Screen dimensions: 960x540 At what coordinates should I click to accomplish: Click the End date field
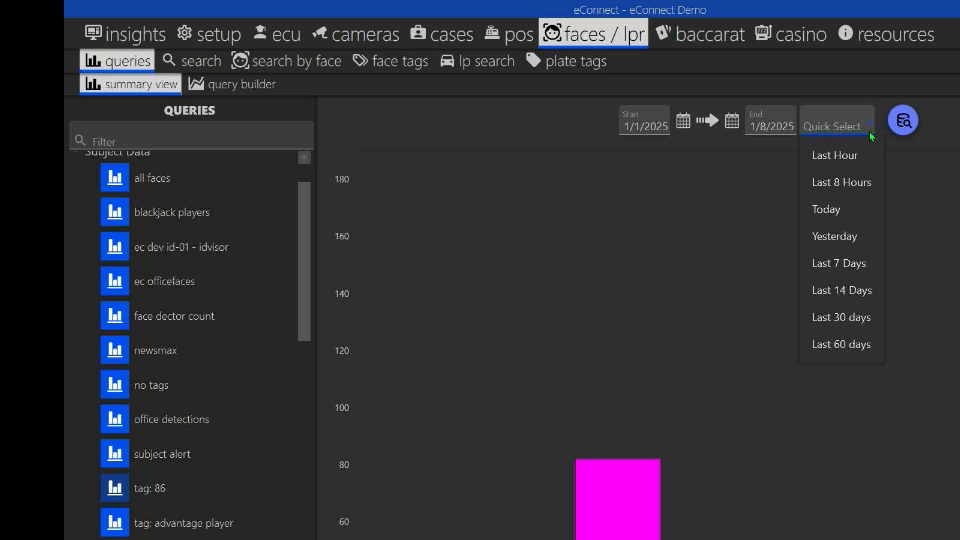[x=770, y=121]
